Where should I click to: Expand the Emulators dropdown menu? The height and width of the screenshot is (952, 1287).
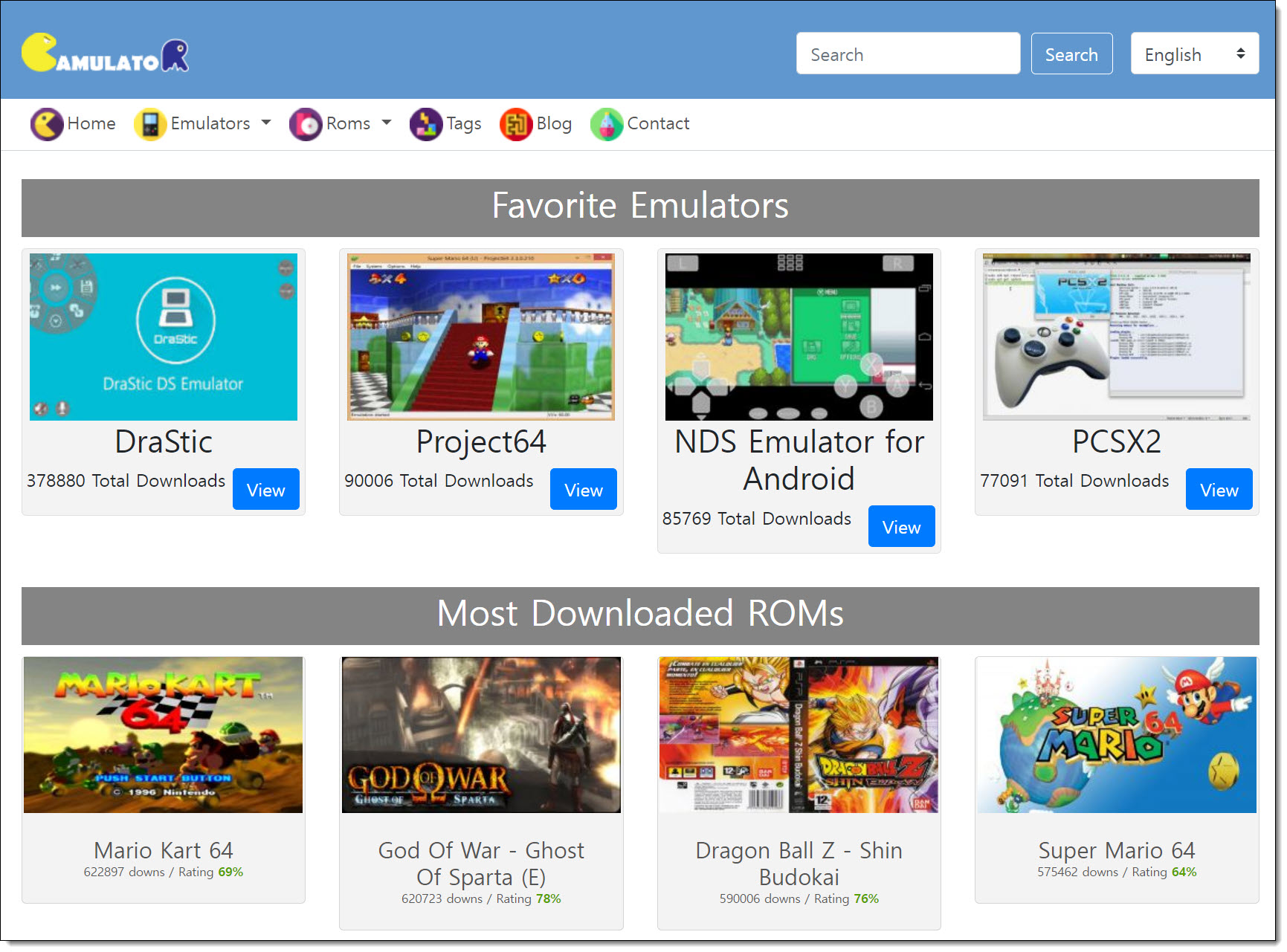coord(220,123)
